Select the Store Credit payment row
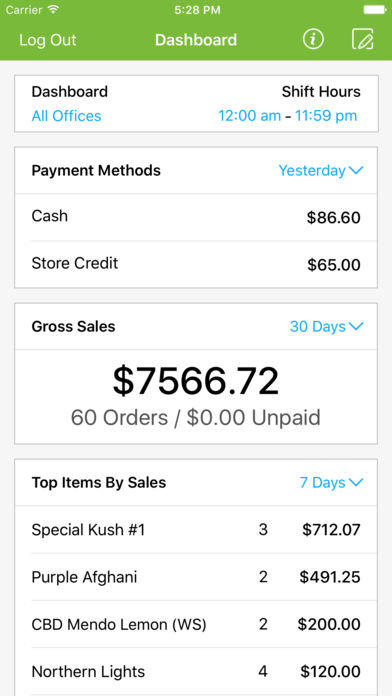 pyautogui.click(x=196, y=265)
